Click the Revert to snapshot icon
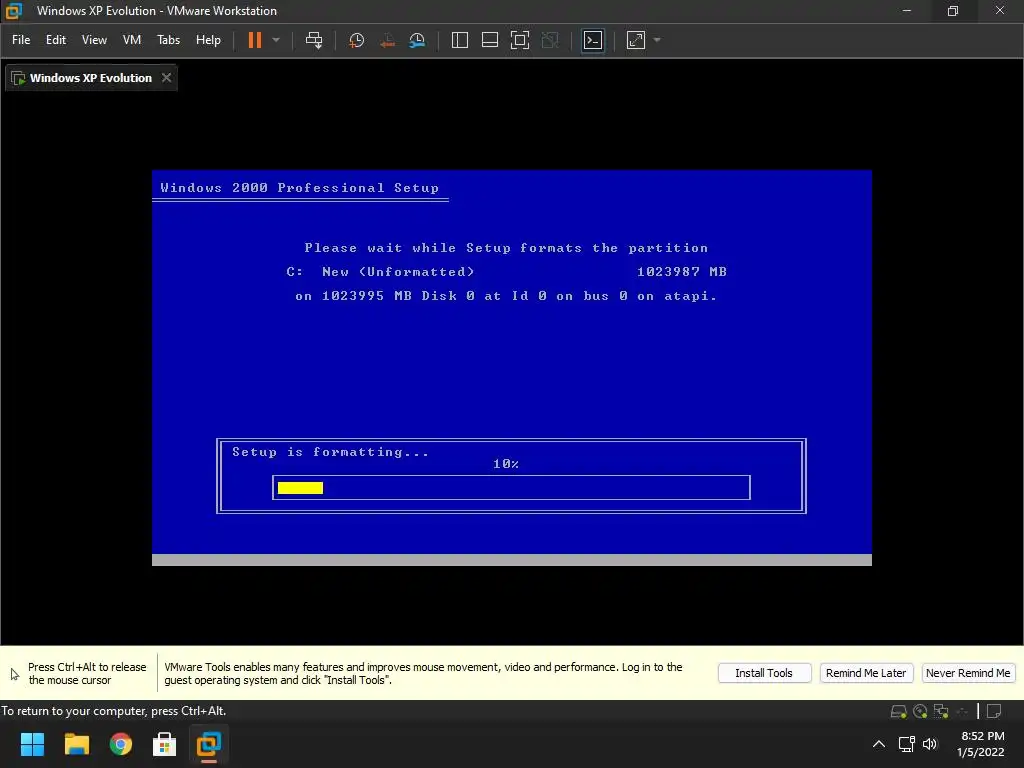The height and width of the screenshot is (768, 1024). 387,40
